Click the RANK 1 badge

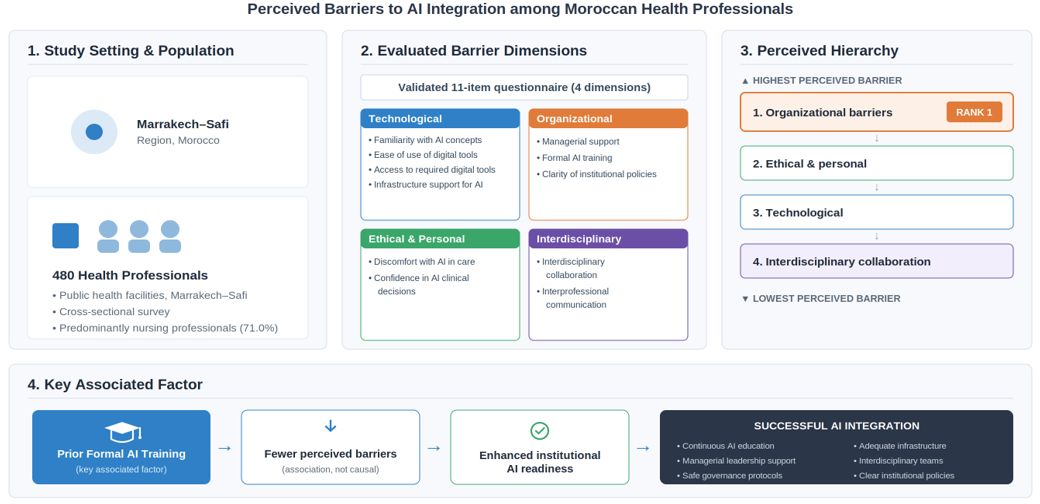(x=974, y=112)
